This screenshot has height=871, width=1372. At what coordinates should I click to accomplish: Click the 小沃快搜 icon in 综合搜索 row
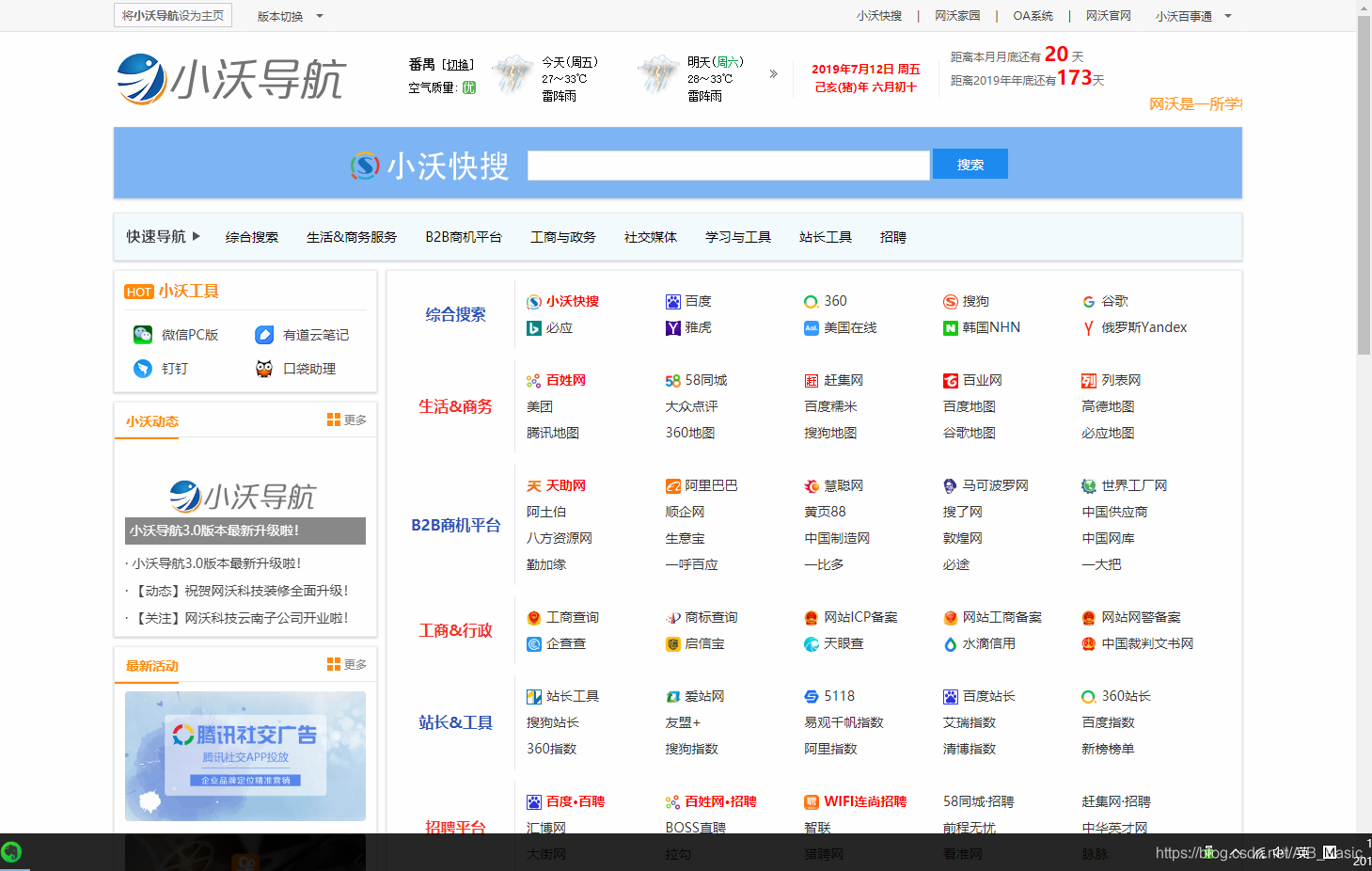534,301
